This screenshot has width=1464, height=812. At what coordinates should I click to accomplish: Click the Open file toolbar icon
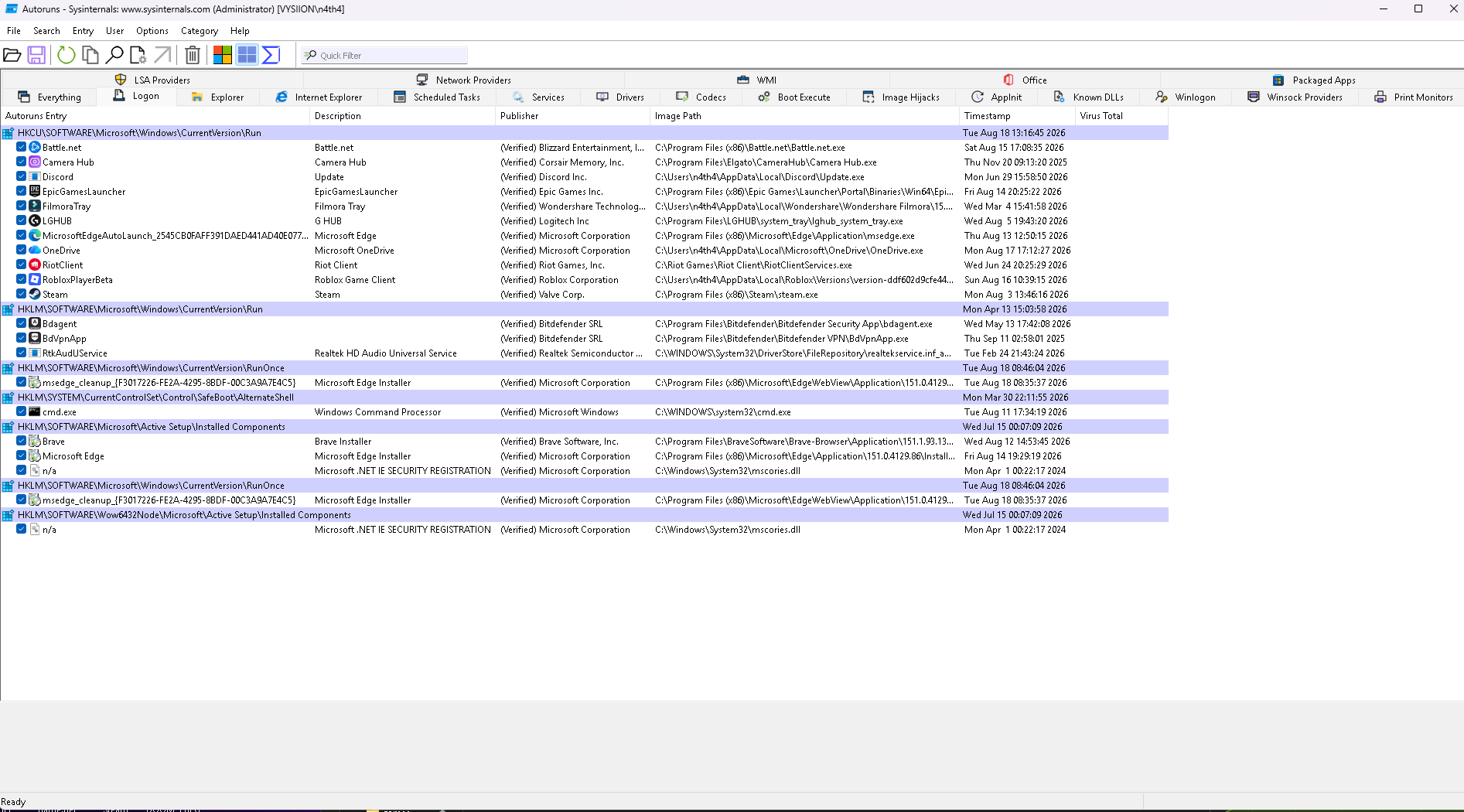[12, 55]
